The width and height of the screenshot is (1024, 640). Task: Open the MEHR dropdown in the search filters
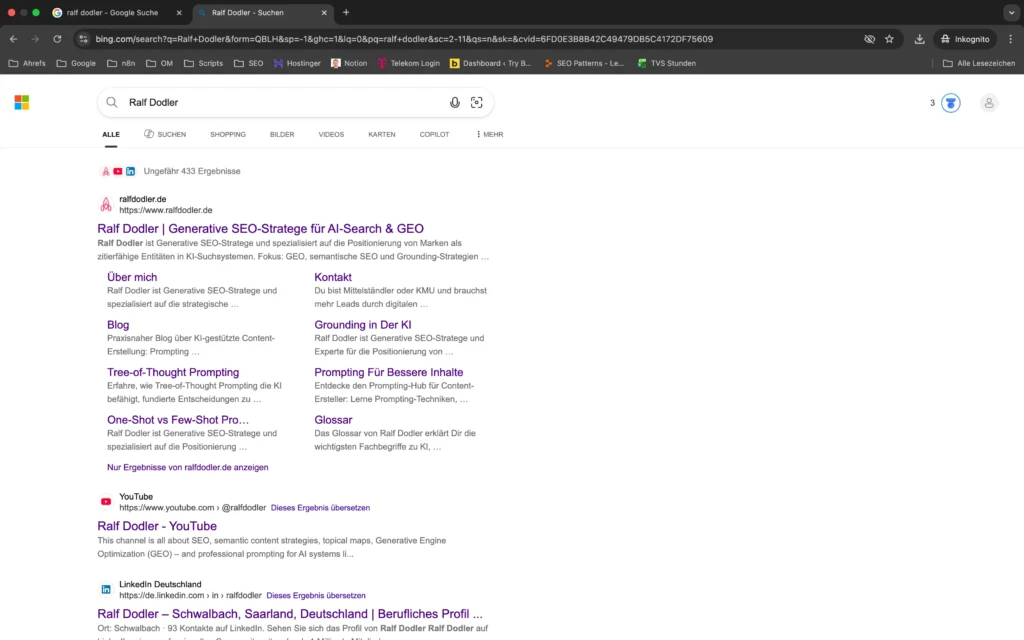(x=489, y=133)
